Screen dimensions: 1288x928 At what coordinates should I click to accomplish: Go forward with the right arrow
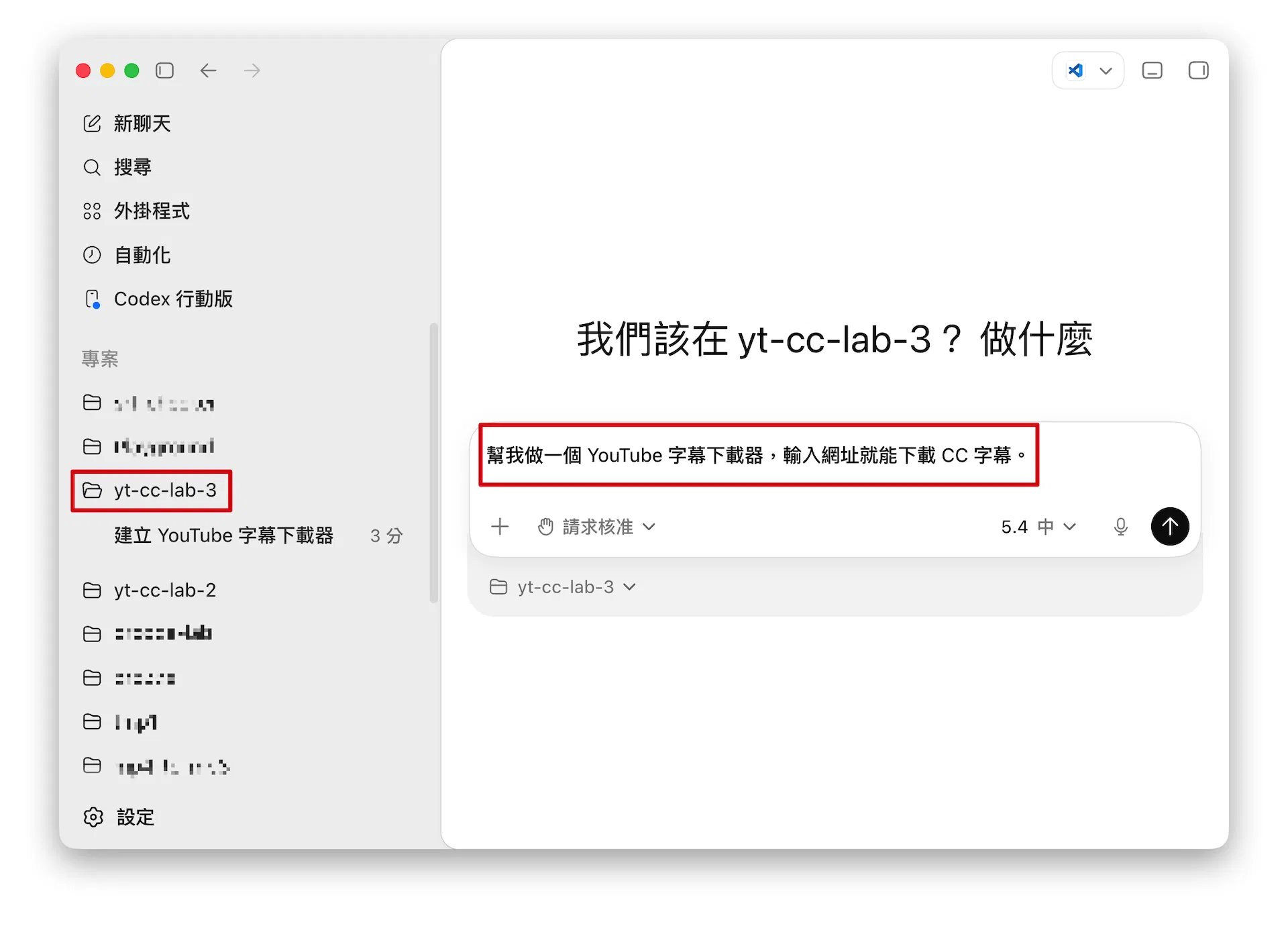252,70
